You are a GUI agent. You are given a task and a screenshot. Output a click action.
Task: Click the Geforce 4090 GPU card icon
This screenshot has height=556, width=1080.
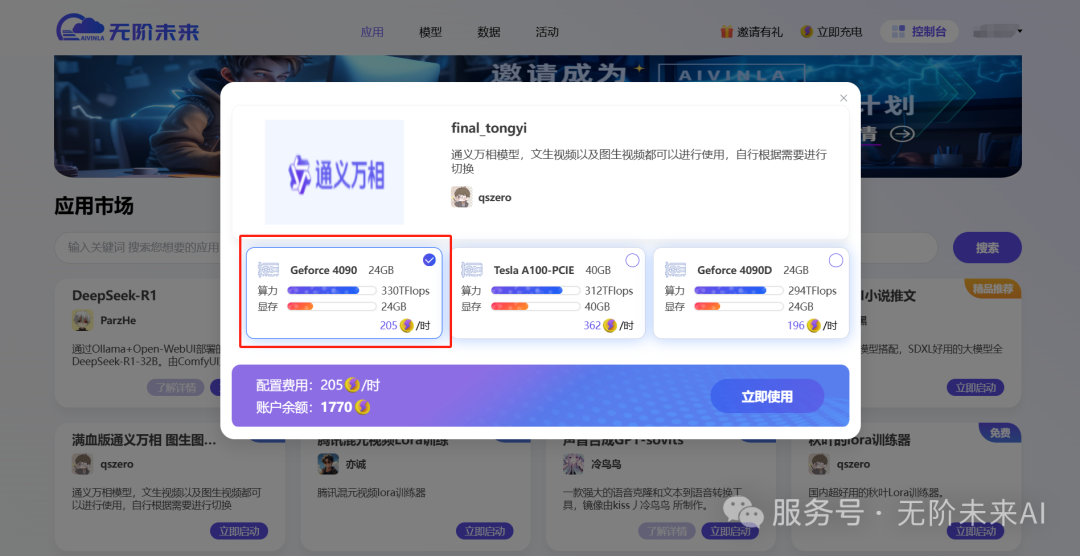268,269
